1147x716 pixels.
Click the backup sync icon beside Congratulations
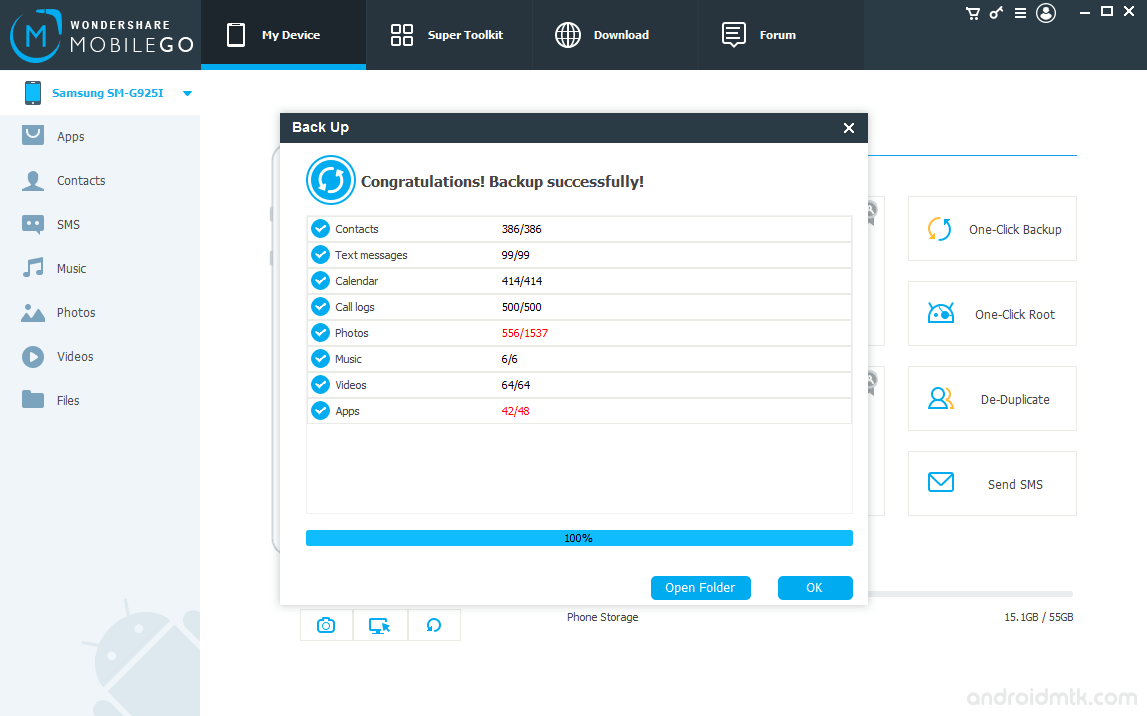click(x=331, y=180)
